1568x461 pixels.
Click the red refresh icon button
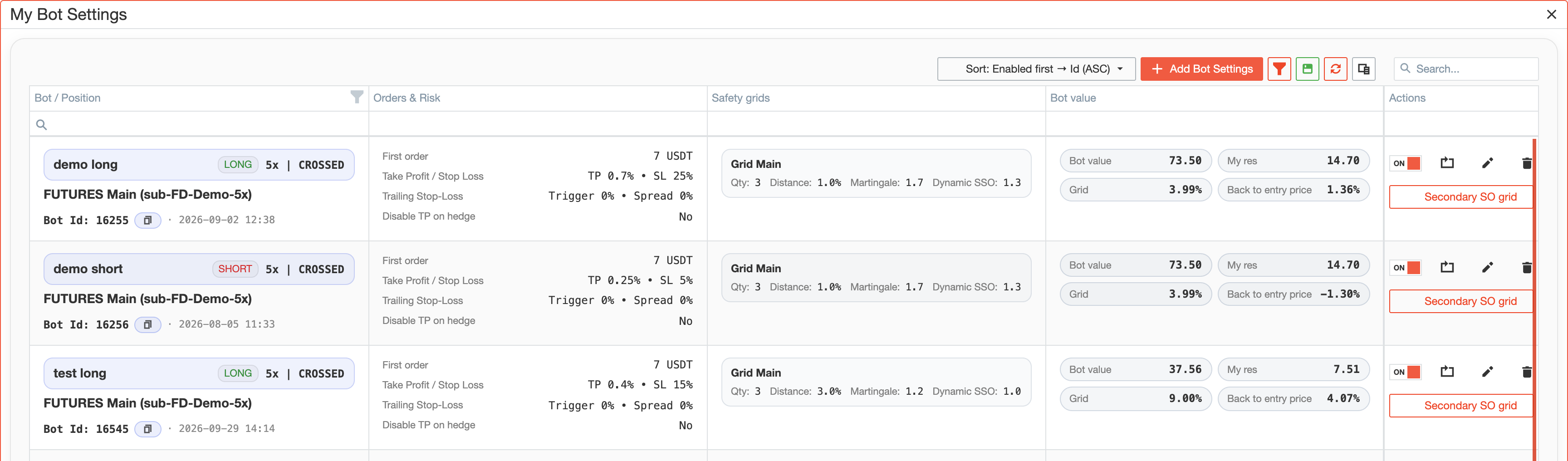(x=1336, y=69)
